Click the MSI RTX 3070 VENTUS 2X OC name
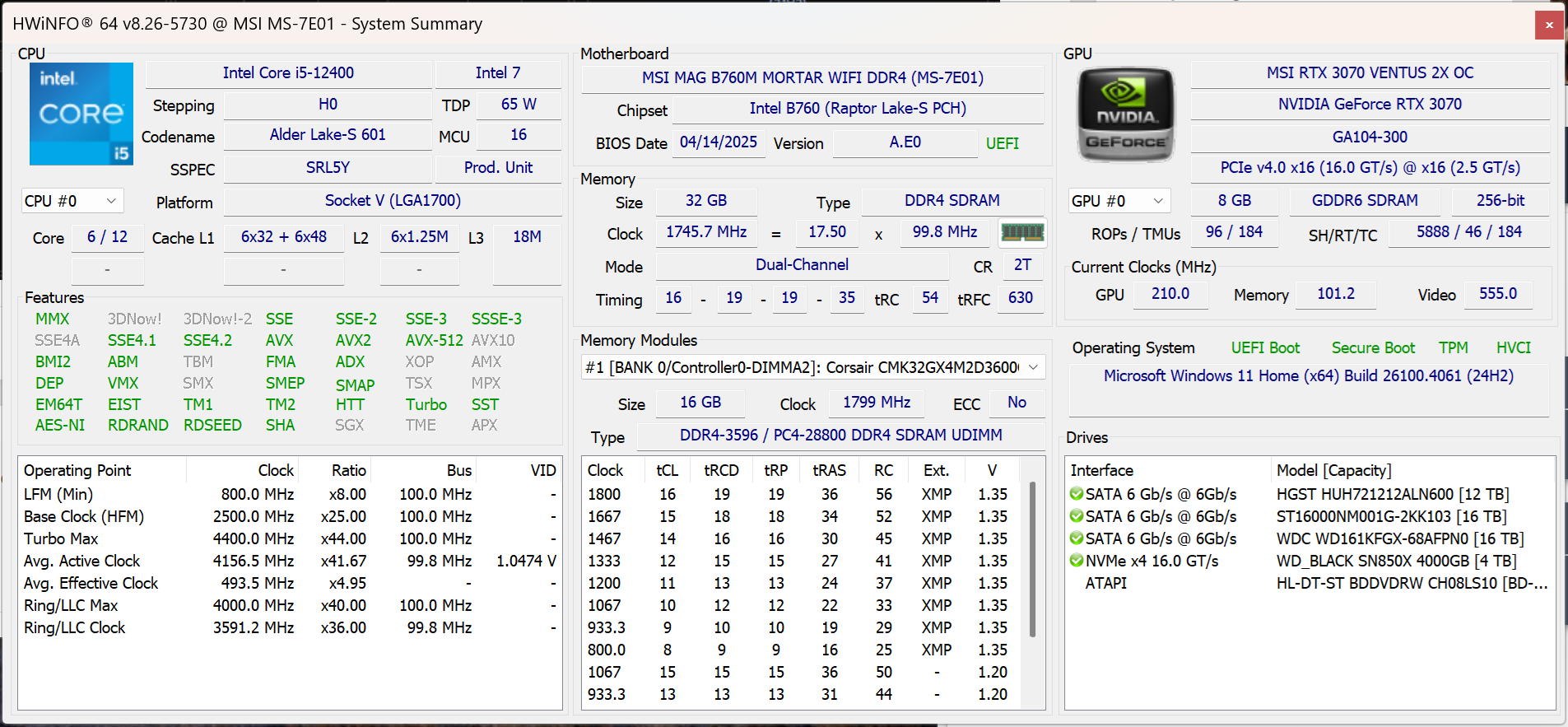 tap(1370, 73)
